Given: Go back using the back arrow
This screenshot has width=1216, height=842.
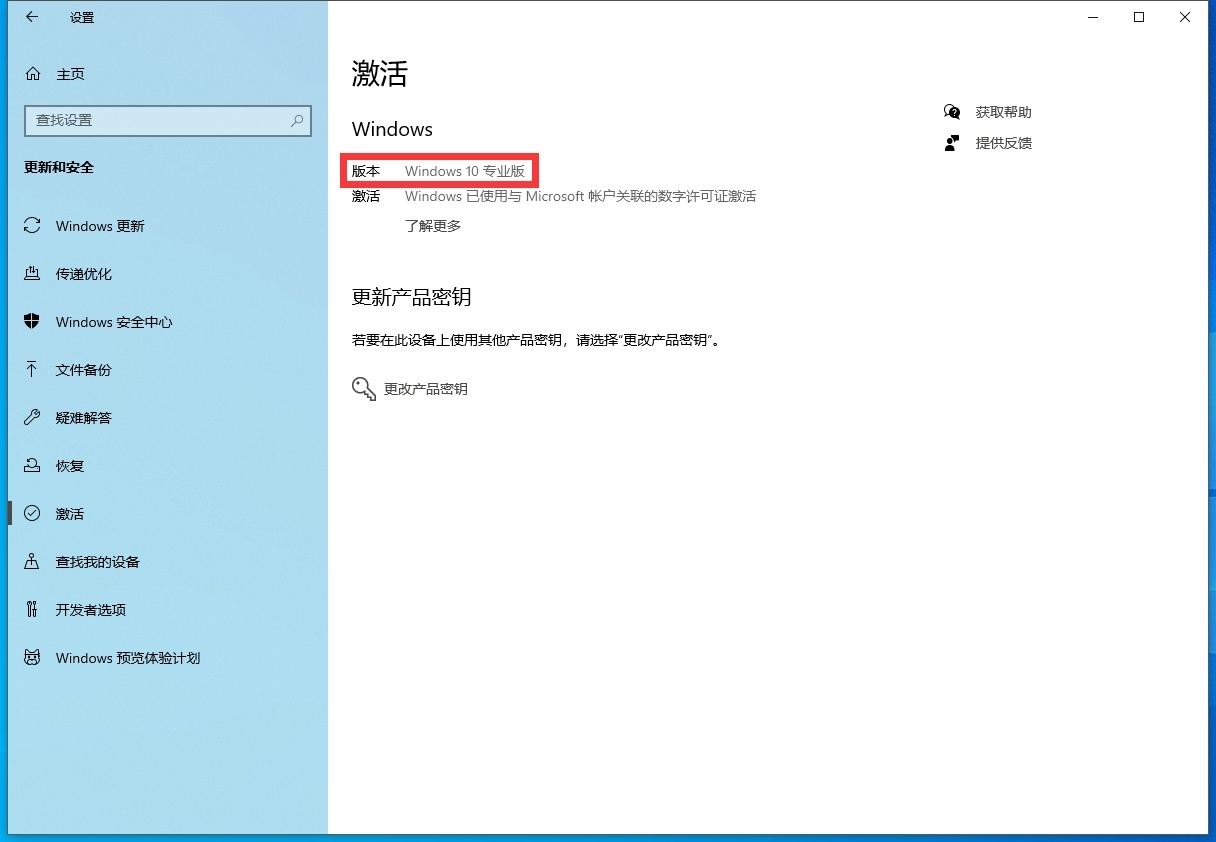Looking at the screenshot, I should click(32, 17).
